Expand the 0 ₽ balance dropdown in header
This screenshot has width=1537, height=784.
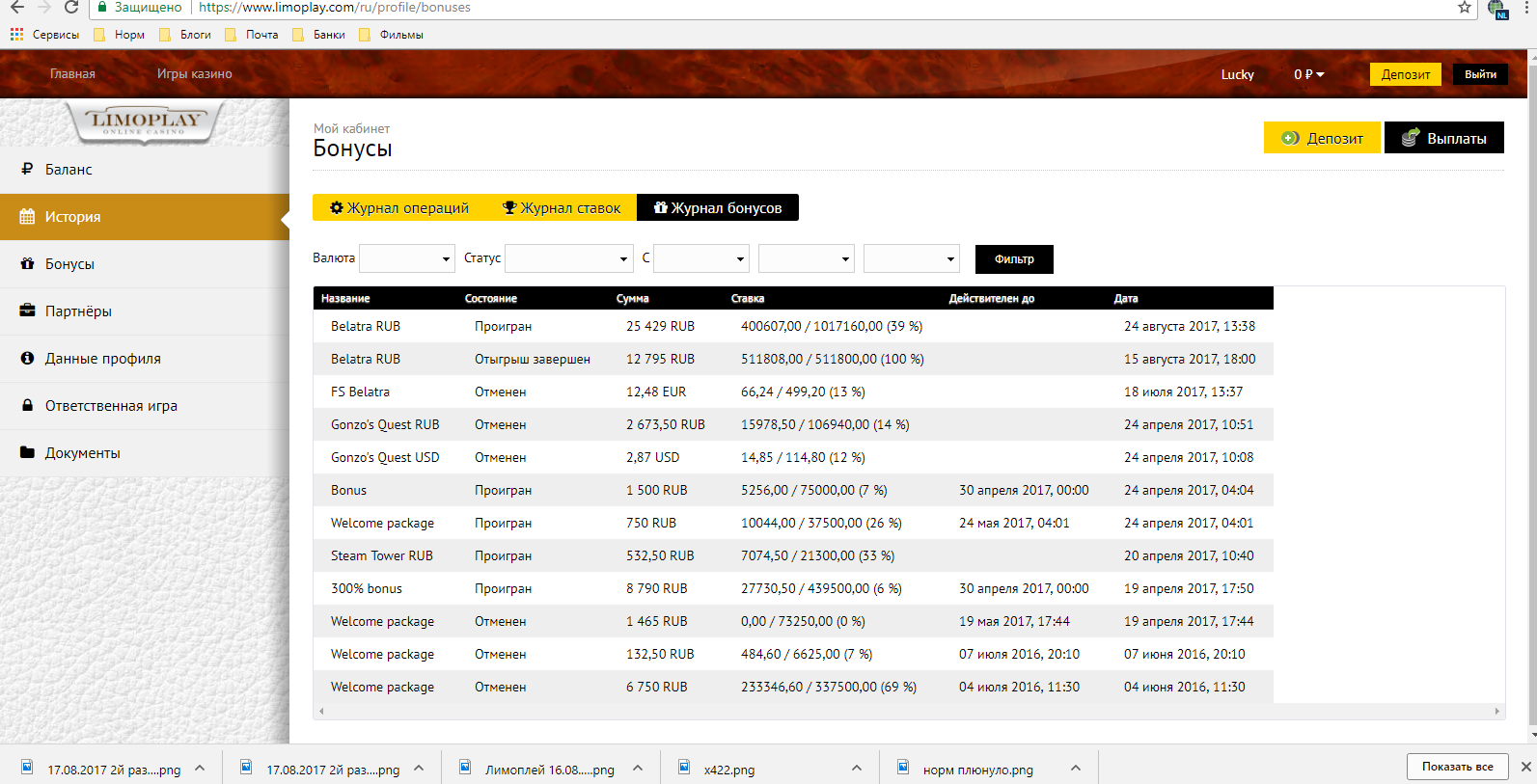[1309, 74]
